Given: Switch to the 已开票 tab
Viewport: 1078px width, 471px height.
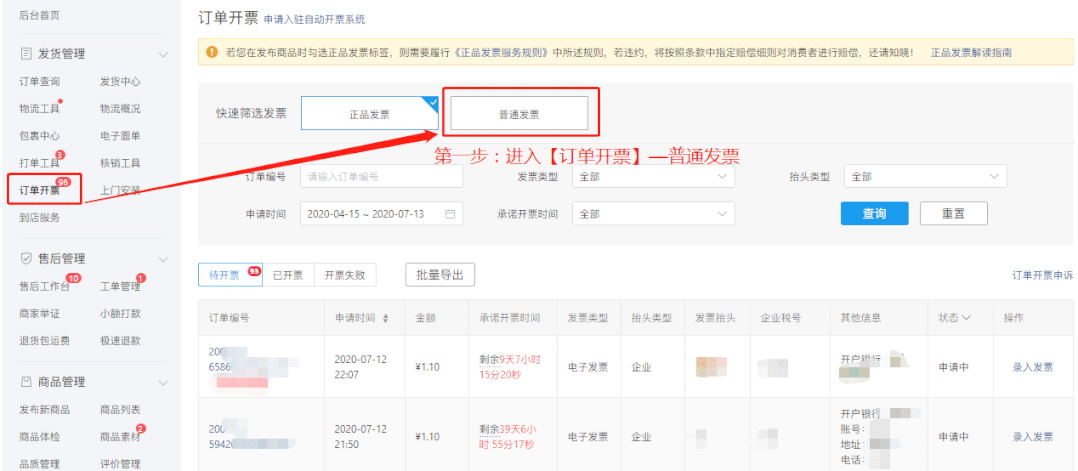Looking at the screenshot, I should pyautogui.click(x=288, y=275).
